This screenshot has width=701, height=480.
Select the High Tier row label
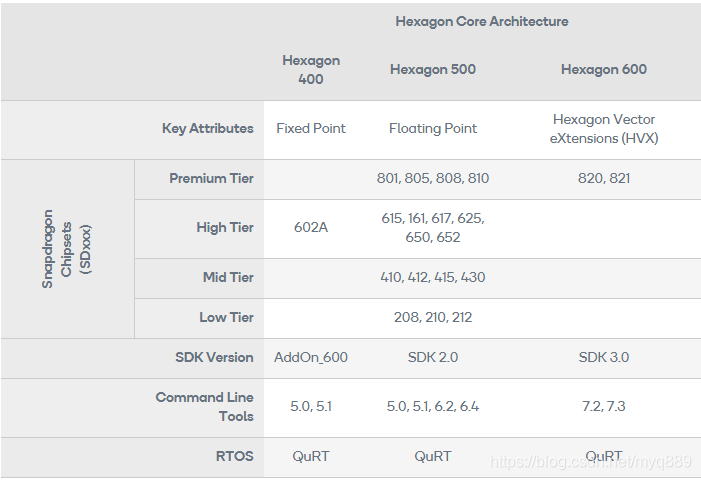coord(225,227)
